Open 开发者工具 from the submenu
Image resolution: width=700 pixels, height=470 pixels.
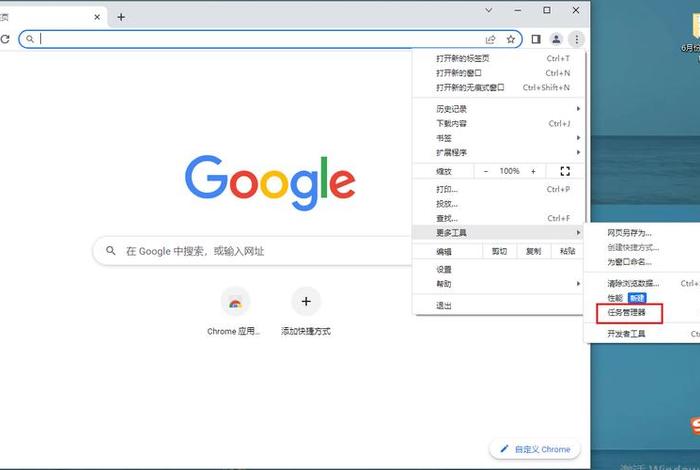(x=642, y=333)
